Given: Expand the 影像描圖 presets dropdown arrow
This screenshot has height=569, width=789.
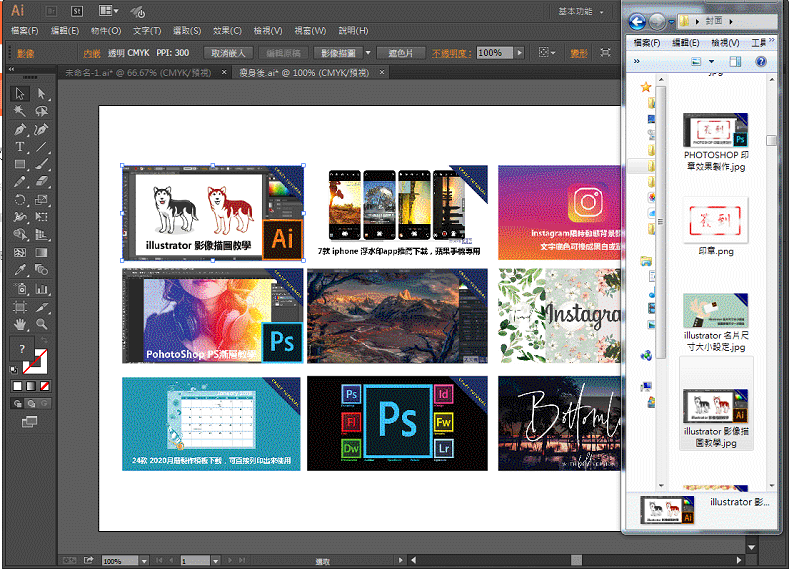Looking at the screenshot, I should click(x=368, y=53).
